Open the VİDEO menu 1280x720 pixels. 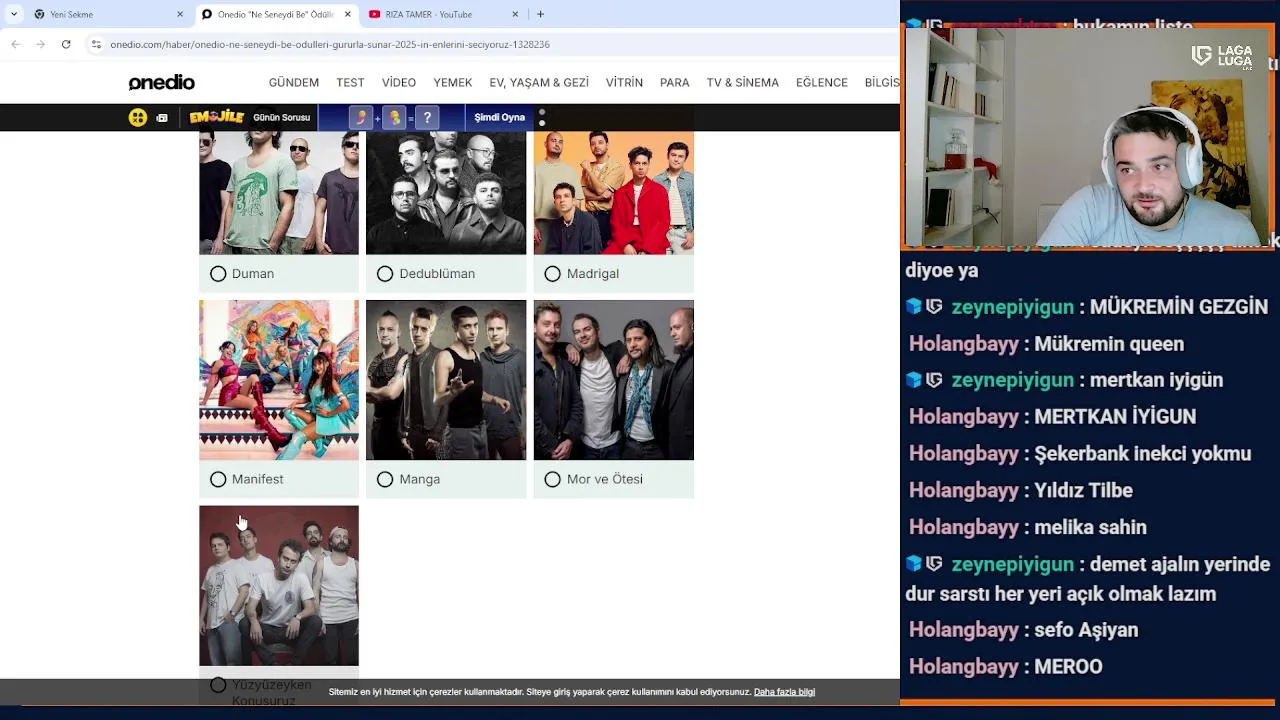[x=399, y=83]
